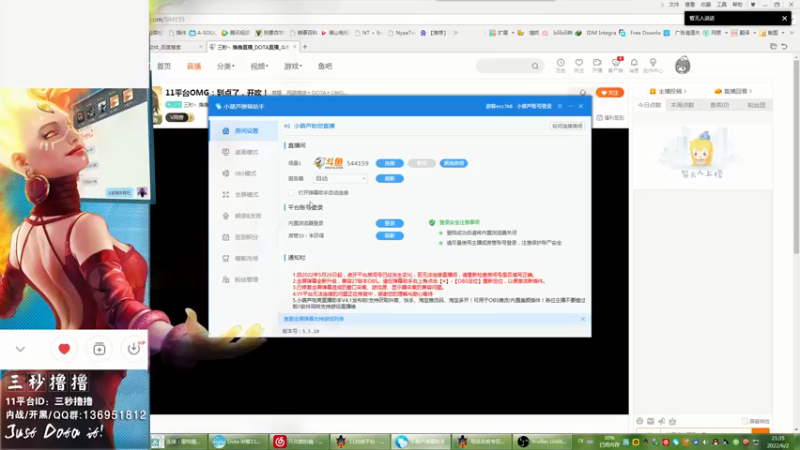Open the helper window's hamburger menu icon
Image resolution: width=800 pixels, height=450 pixels.
tap(560, 106)
